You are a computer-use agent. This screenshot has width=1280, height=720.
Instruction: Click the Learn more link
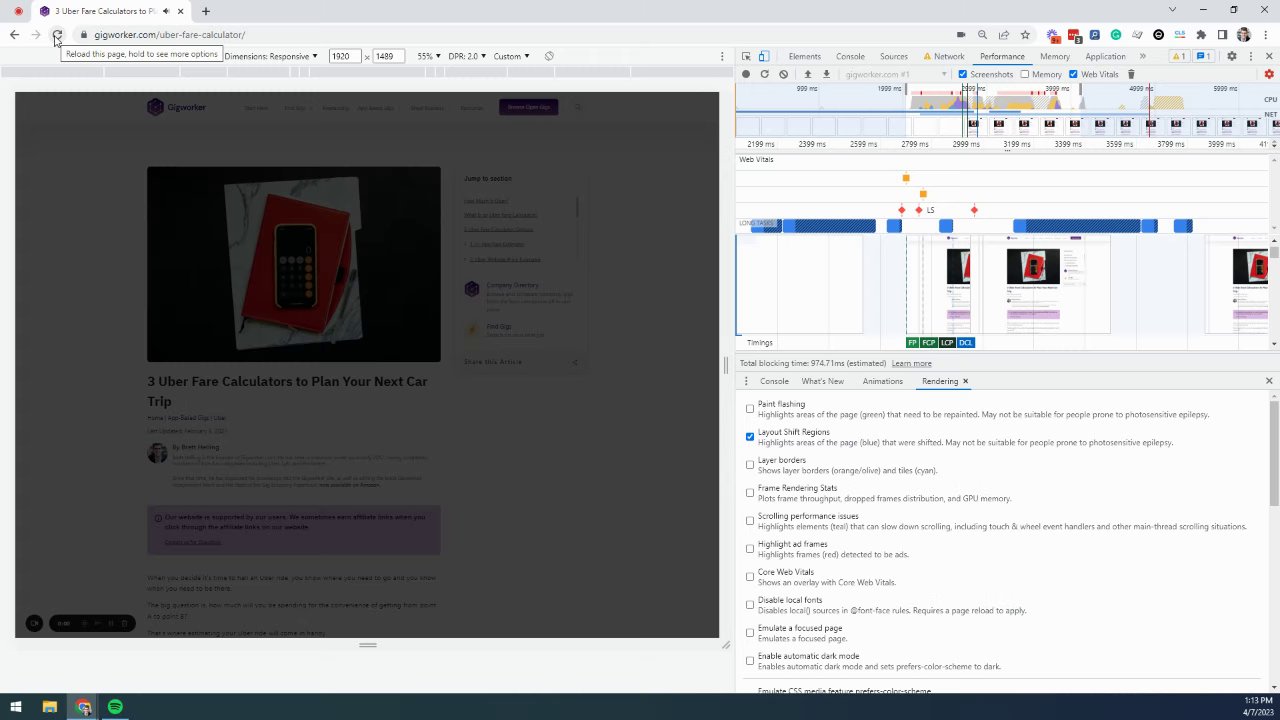click(x=911, y=363)
